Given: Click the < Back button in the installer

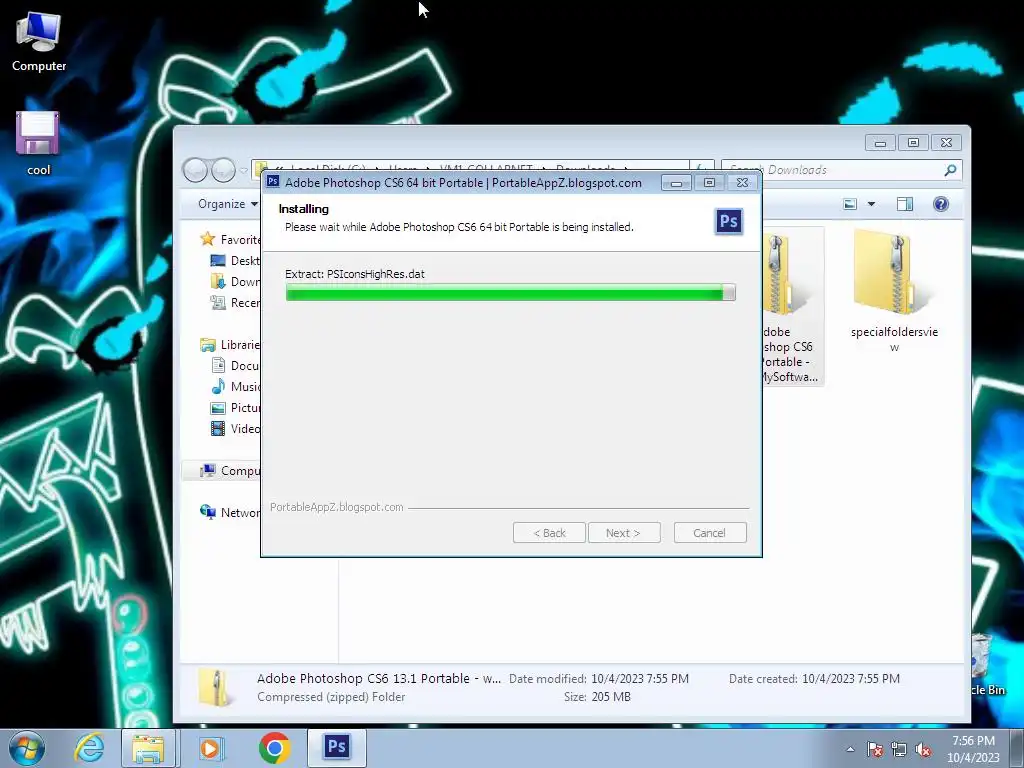Looking at the screenshot, I should pos(549,533).
